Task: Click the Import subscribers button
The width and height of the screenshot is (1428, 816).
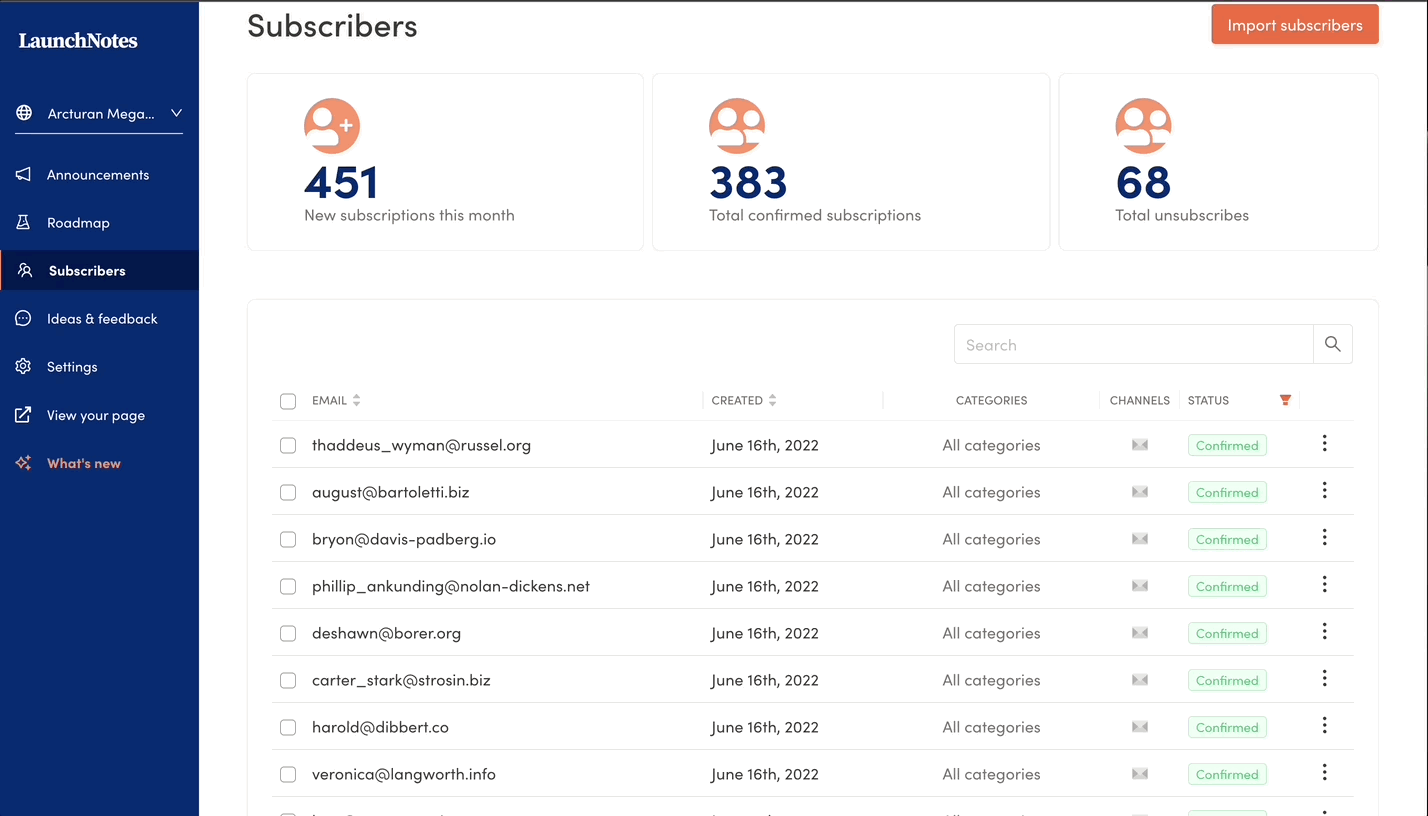Action: point(1295,25)
